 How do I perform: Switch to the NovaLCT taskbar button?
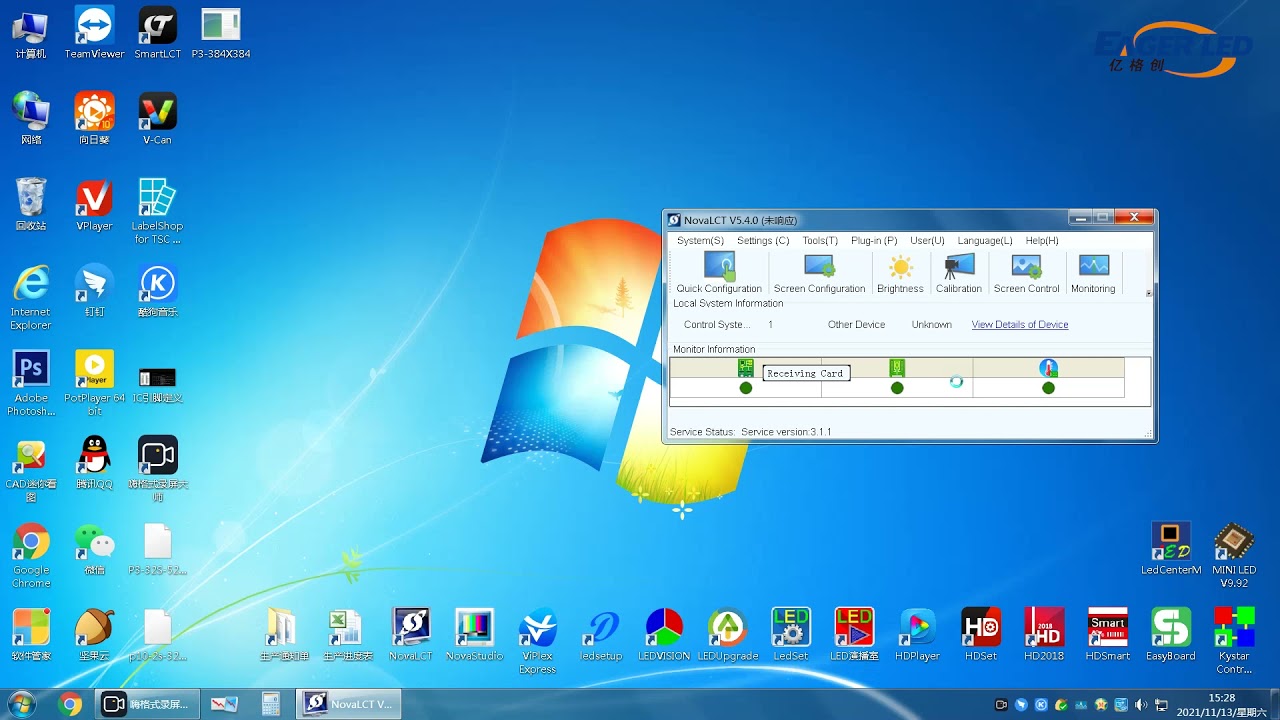pos(350,704)
